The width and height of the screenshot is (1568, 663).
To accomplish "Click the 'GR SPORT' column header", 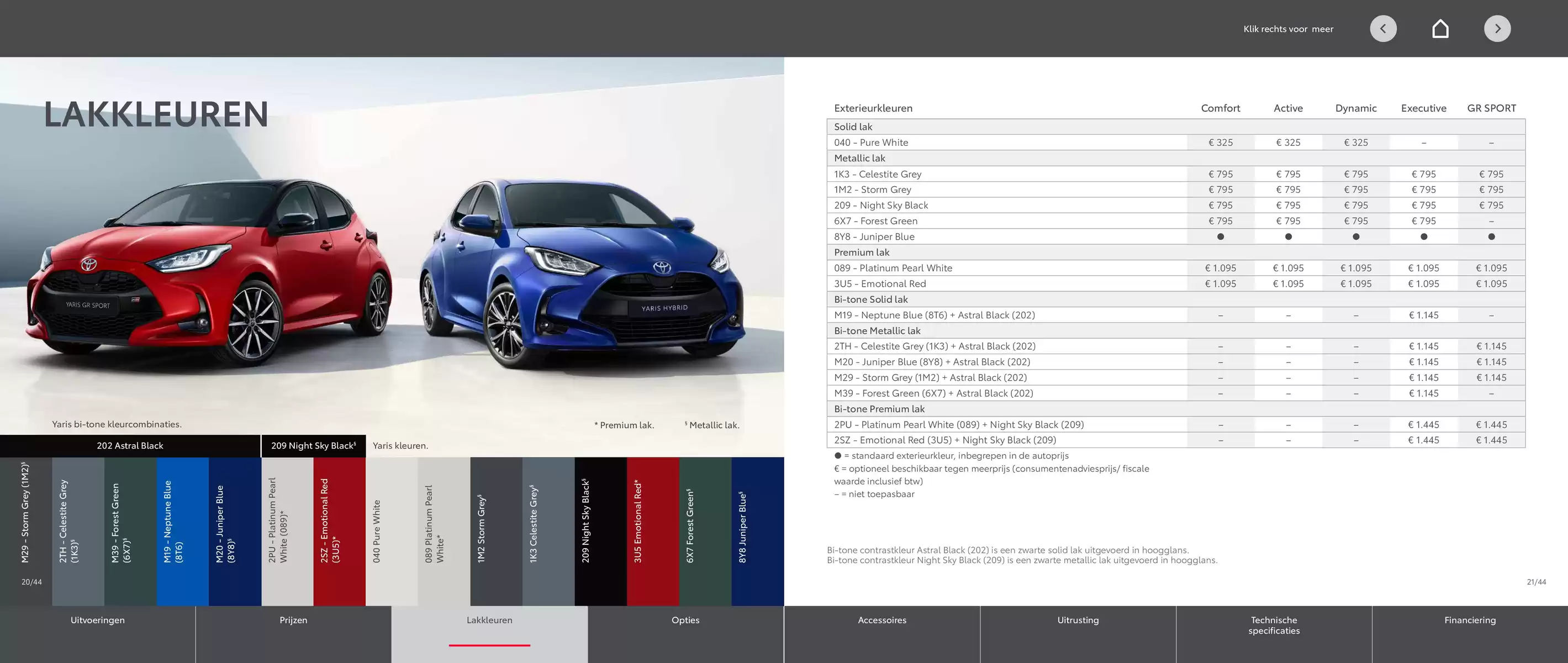I will click(x=1491, y=108).
